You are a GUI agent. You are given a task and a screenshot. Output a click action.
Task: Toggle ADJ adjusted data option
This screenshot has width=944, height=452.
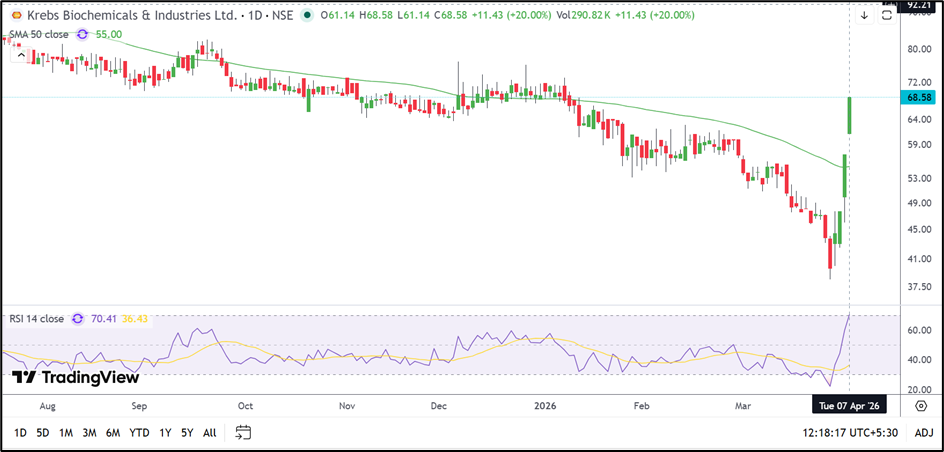tap(923, 432)
